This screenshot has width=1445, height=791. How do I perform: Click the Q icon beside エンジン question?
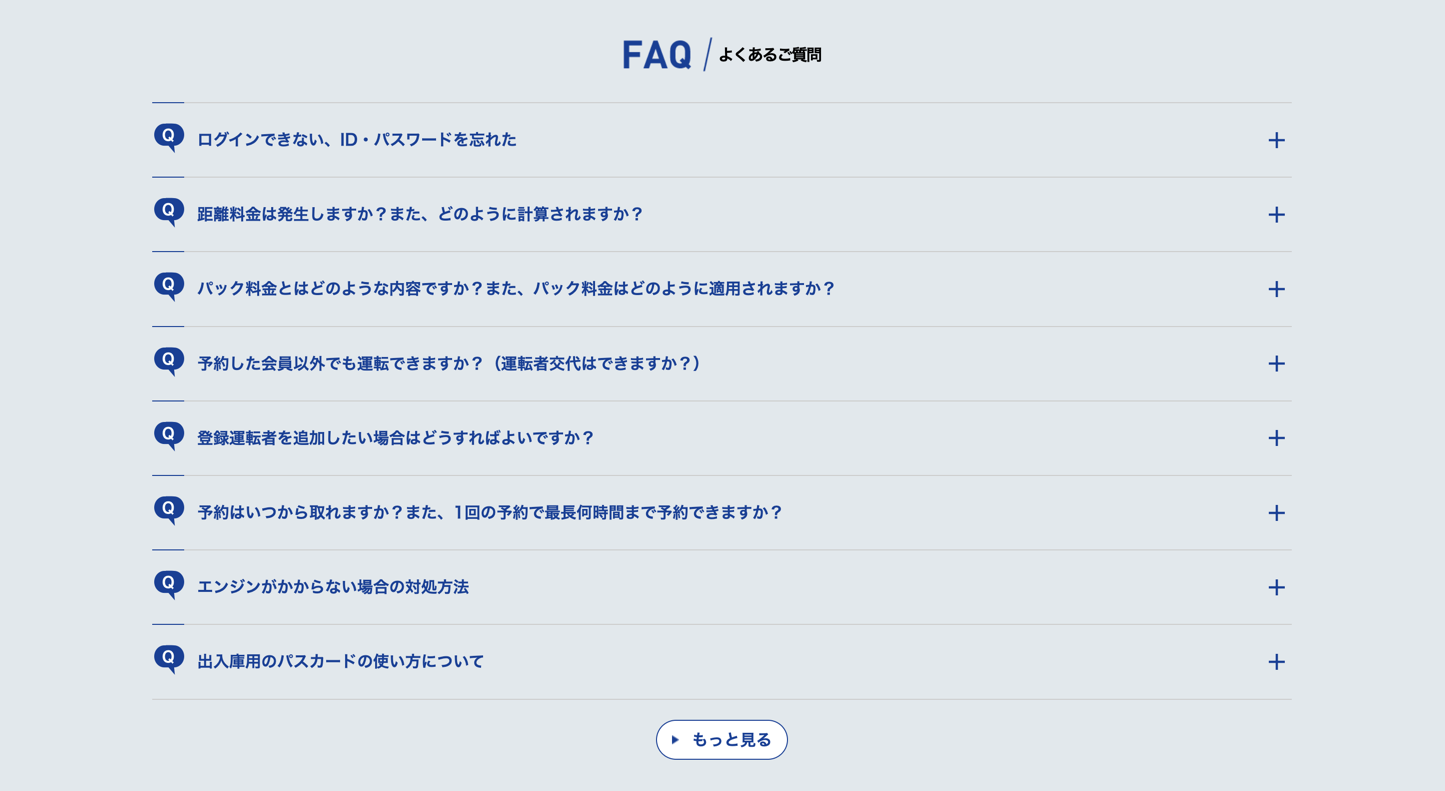[169, 584]
